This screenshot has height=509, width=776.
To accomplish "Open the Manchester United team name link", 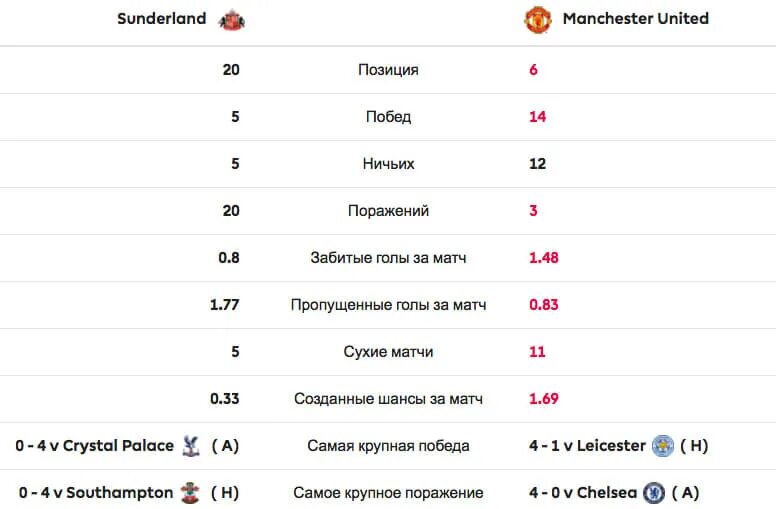I will [635, 19].
